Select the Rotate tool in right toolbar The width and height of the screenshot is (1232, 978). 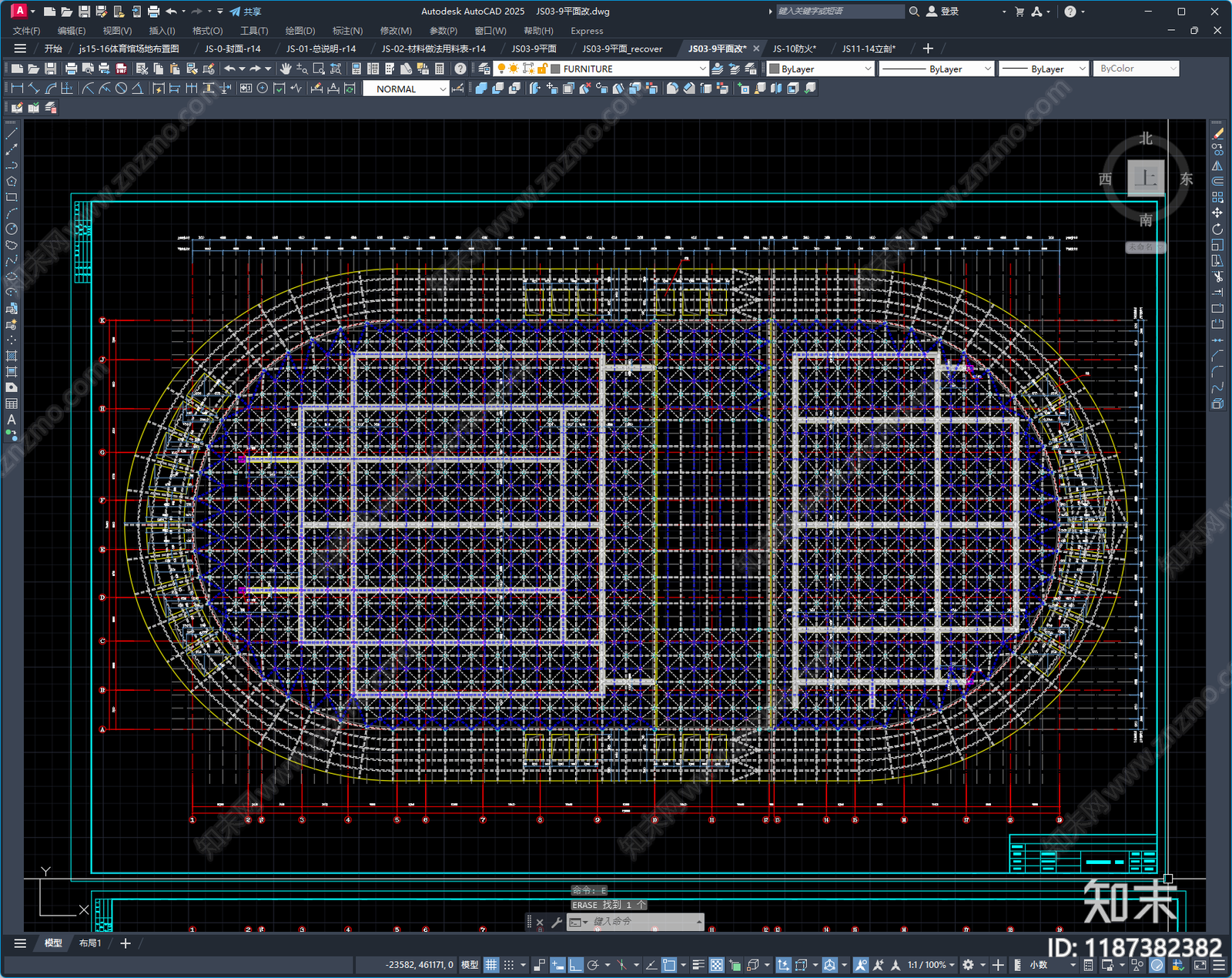pyautogui.click(x=1217, y=229)
